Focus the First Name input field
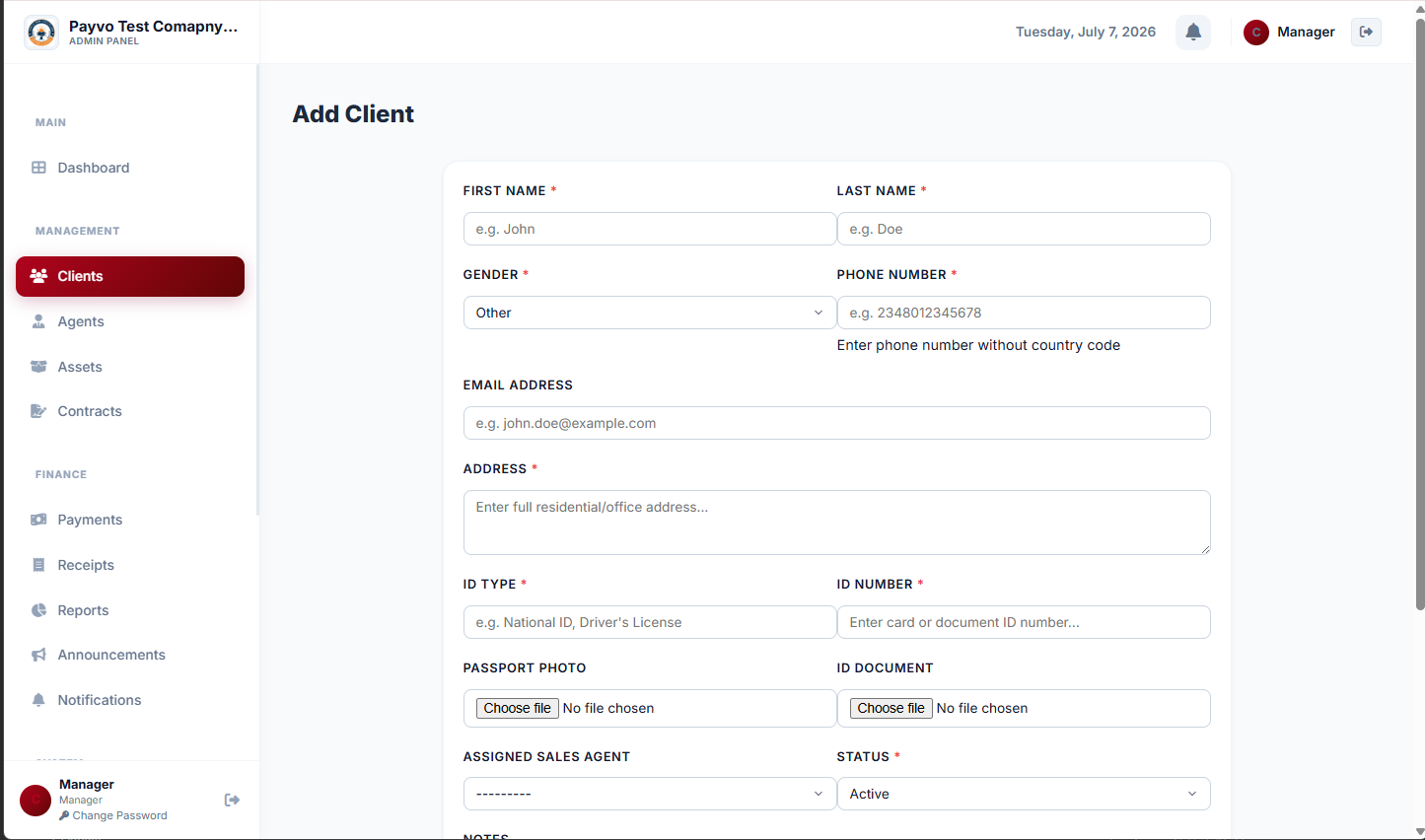 tap(650, 229)
